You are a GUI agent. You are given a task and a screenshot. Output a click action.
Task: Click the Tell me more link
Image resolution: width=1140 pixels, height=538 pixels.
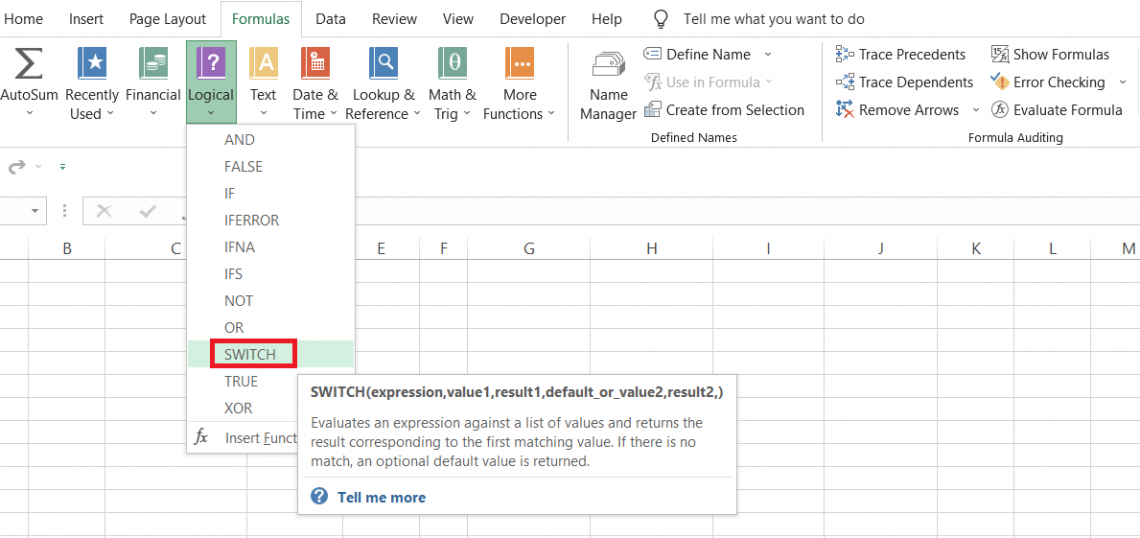coord(381,497)
